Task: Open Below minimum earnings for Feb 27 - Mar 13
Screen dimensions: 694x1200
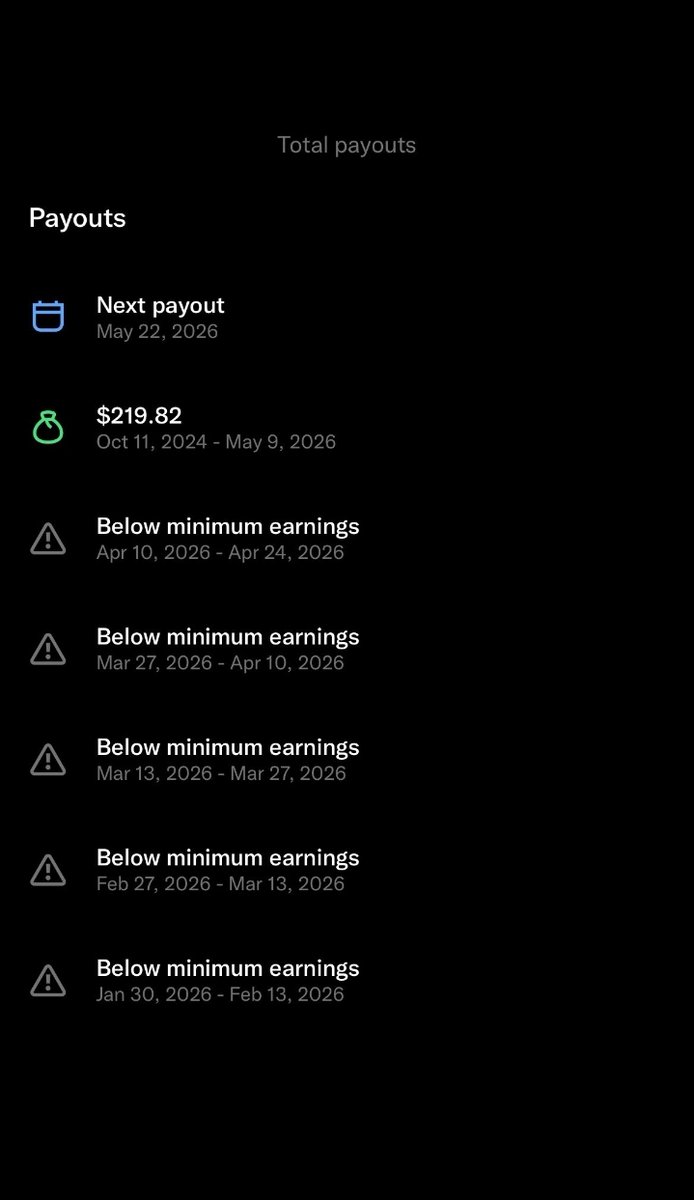Action: [347, 871]
